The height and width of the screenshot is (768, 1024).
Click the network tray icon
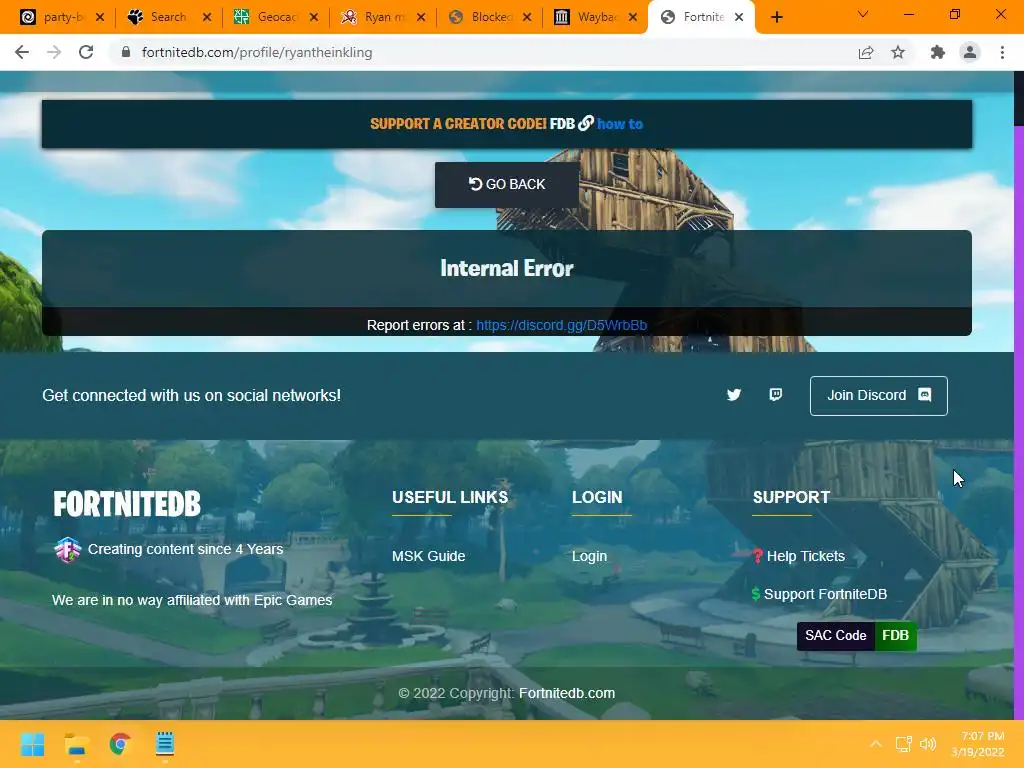(x=903, y=744)
